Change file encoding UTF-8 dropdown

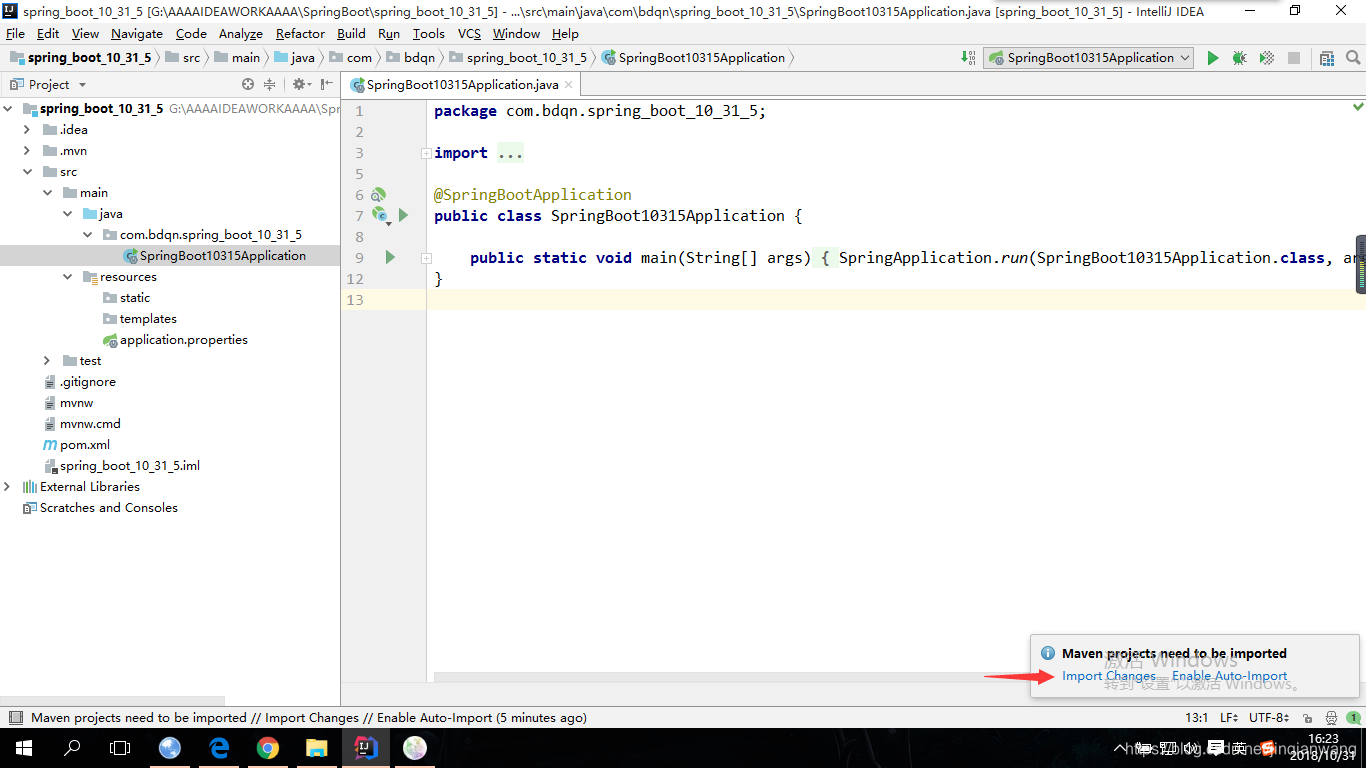click(1269, 718)
